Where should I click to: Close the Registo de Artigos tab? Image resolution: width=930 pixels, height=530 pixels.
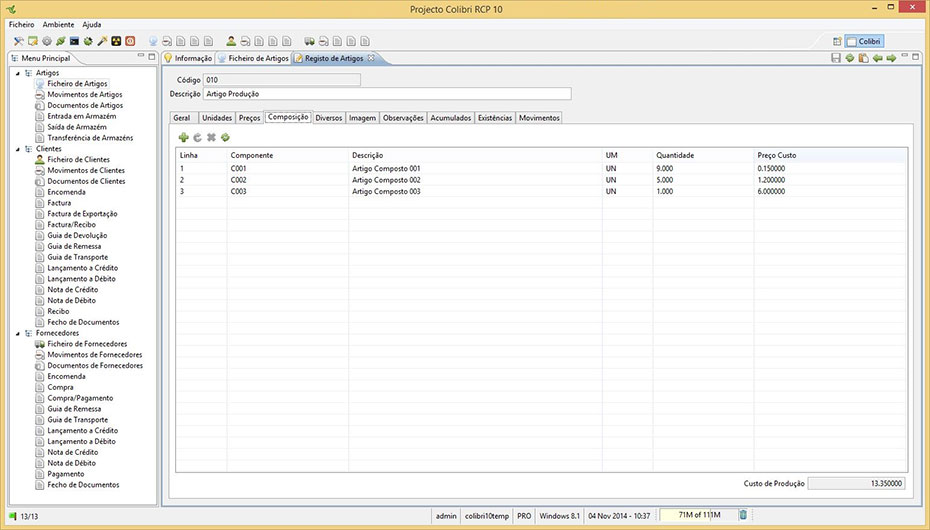coord(371,58)
